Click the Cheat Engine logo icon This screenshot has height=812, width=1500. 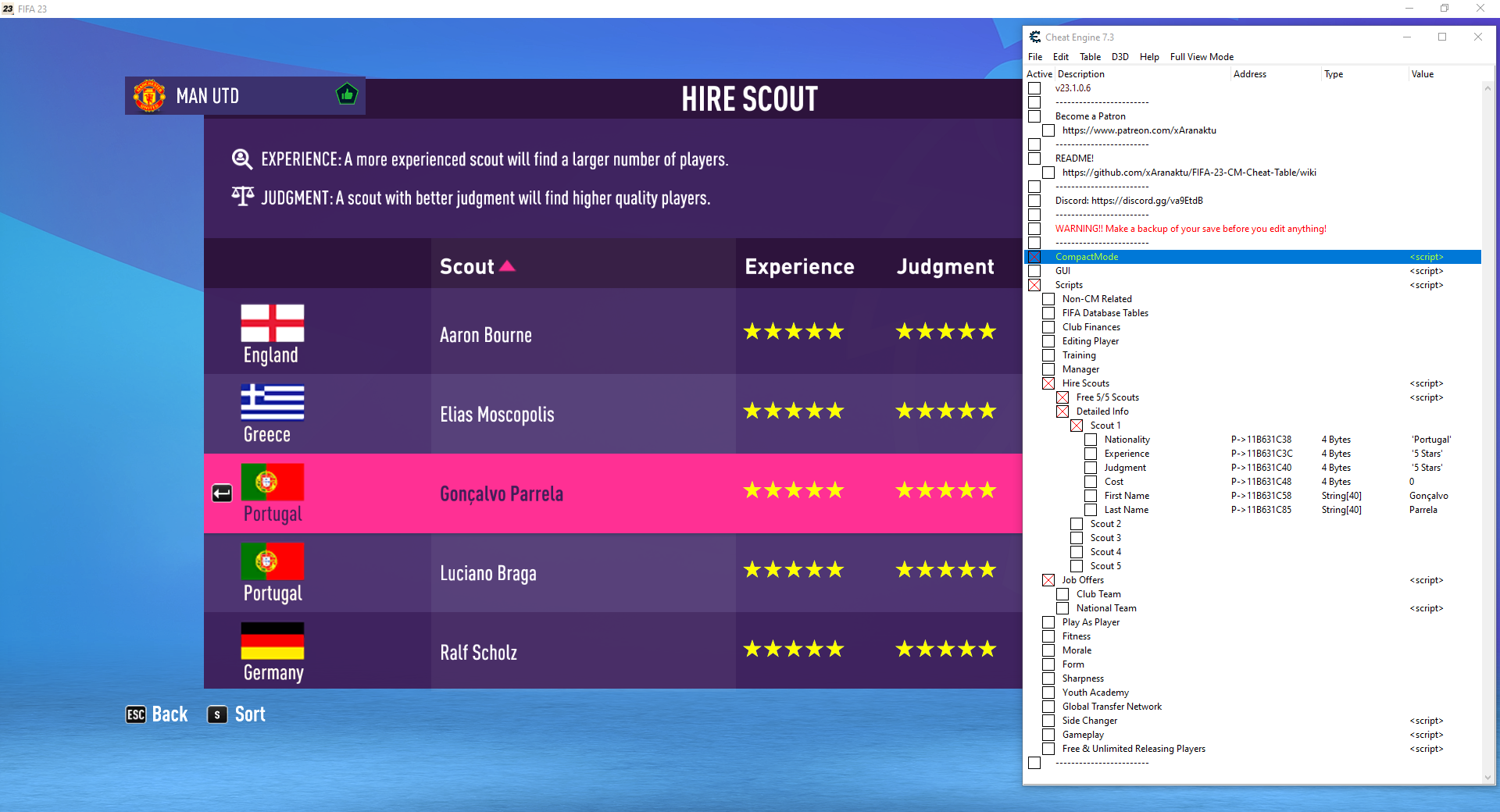click(x=1035, y=37)
